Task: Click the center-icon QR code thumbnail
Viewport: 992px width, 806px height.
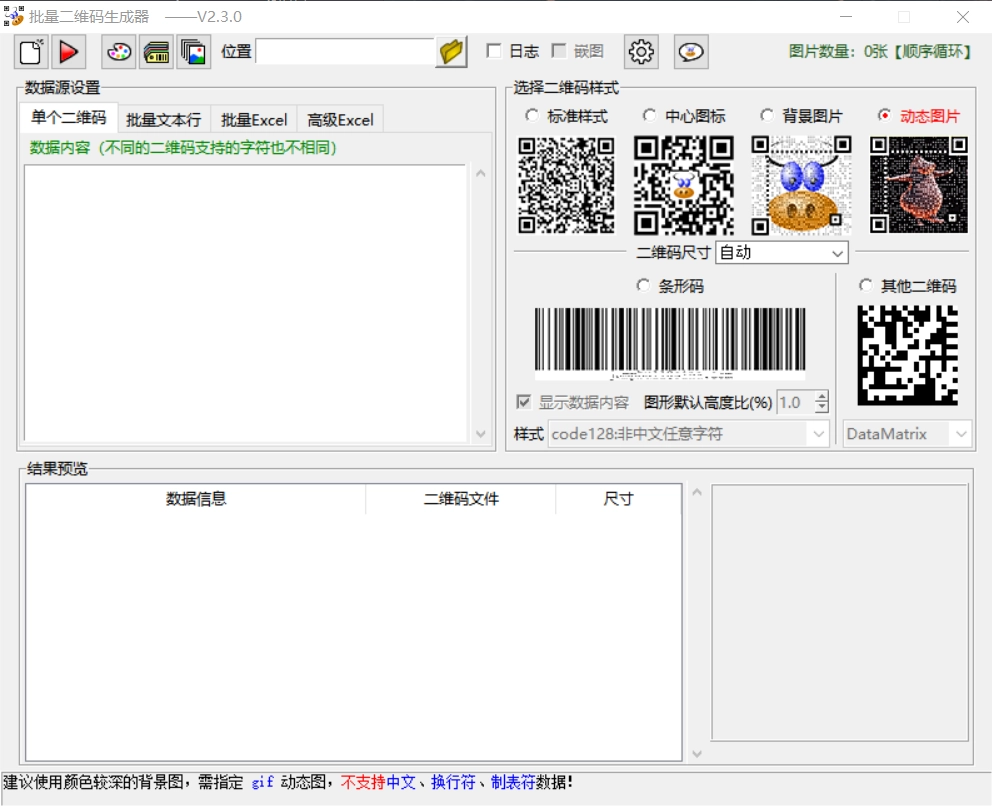Action: click(684, 185)
